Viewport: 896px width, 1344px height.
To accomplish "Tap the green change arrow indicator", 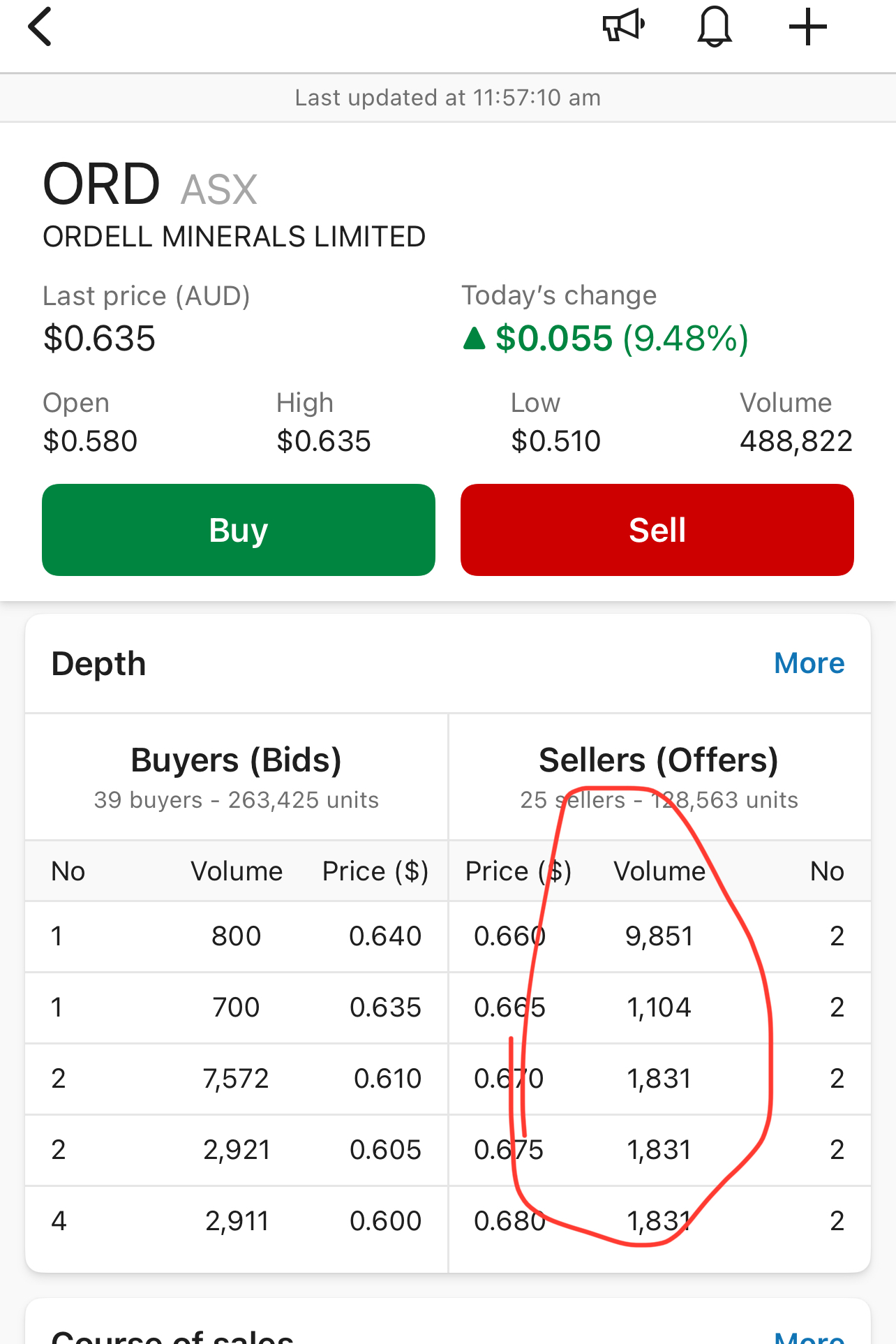I will pyautogui.click(x=475, y=339).
